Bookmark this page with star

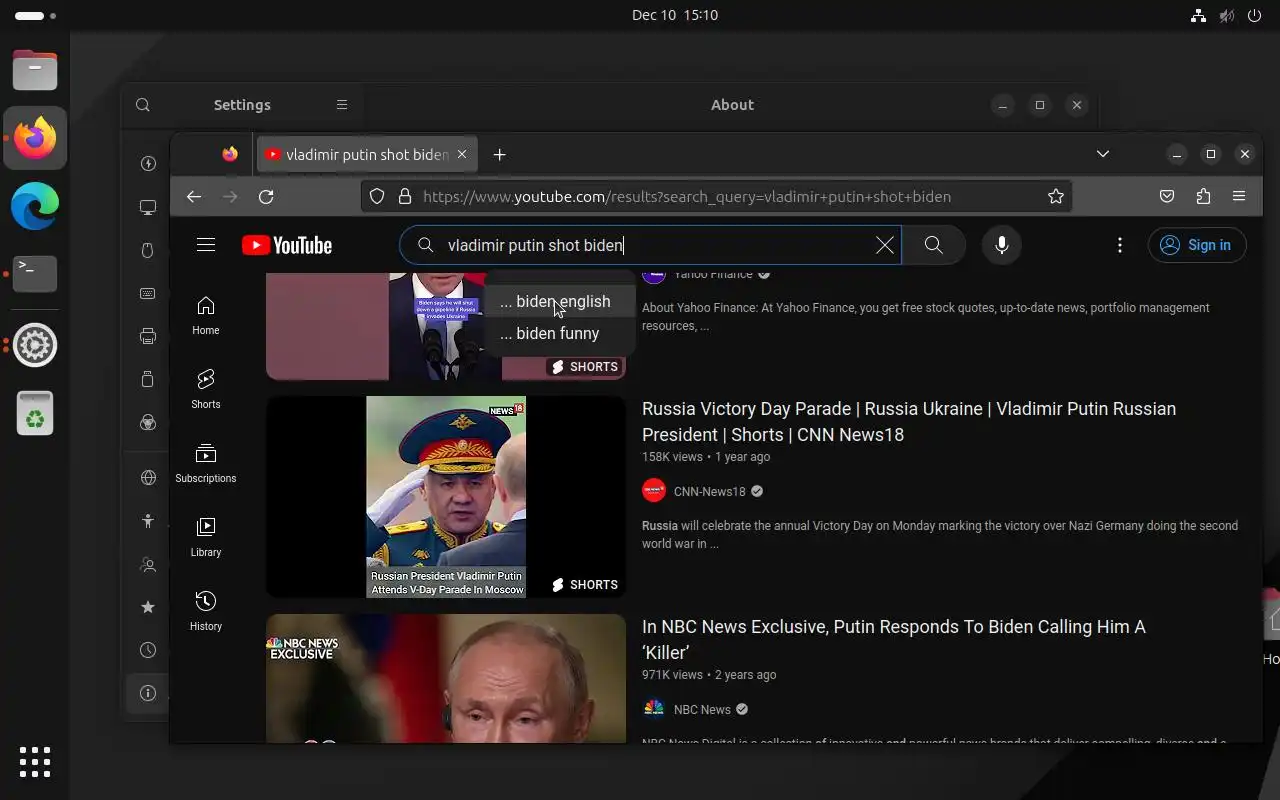click(1056, 197)
